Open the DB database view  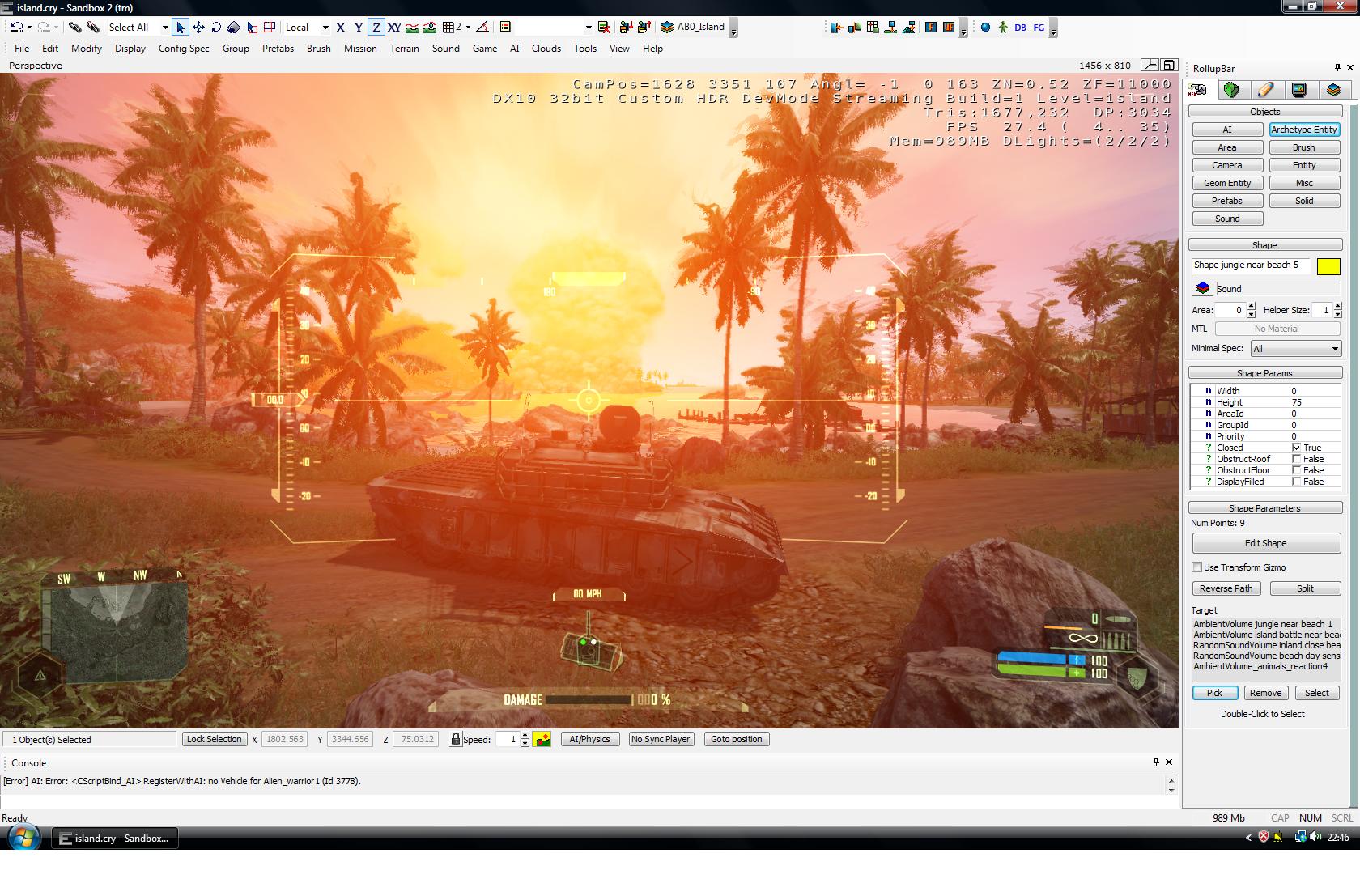click(1020, 27)
